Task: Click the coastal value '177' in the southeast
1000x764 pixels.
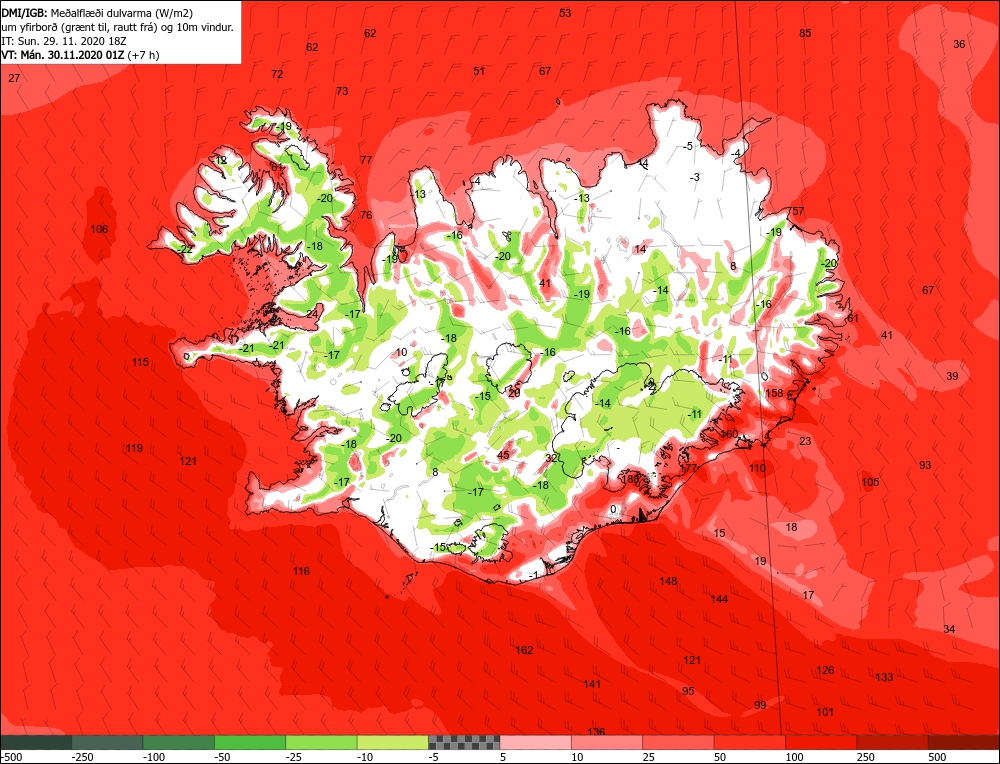Action: tap(689, 468)
